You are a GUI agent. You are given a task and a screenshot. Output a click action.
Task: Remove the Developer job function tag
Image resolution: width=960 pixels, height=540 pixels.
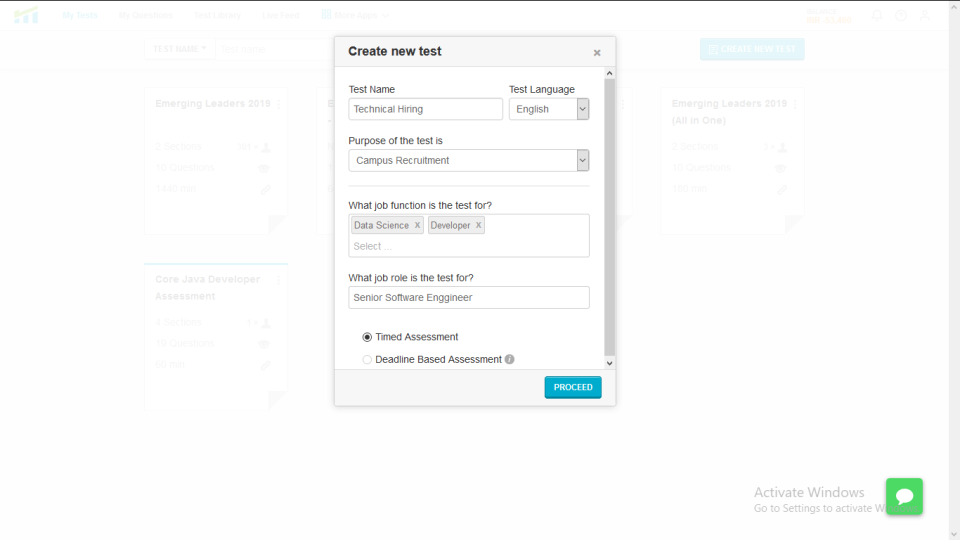click(x=478, y=226)
